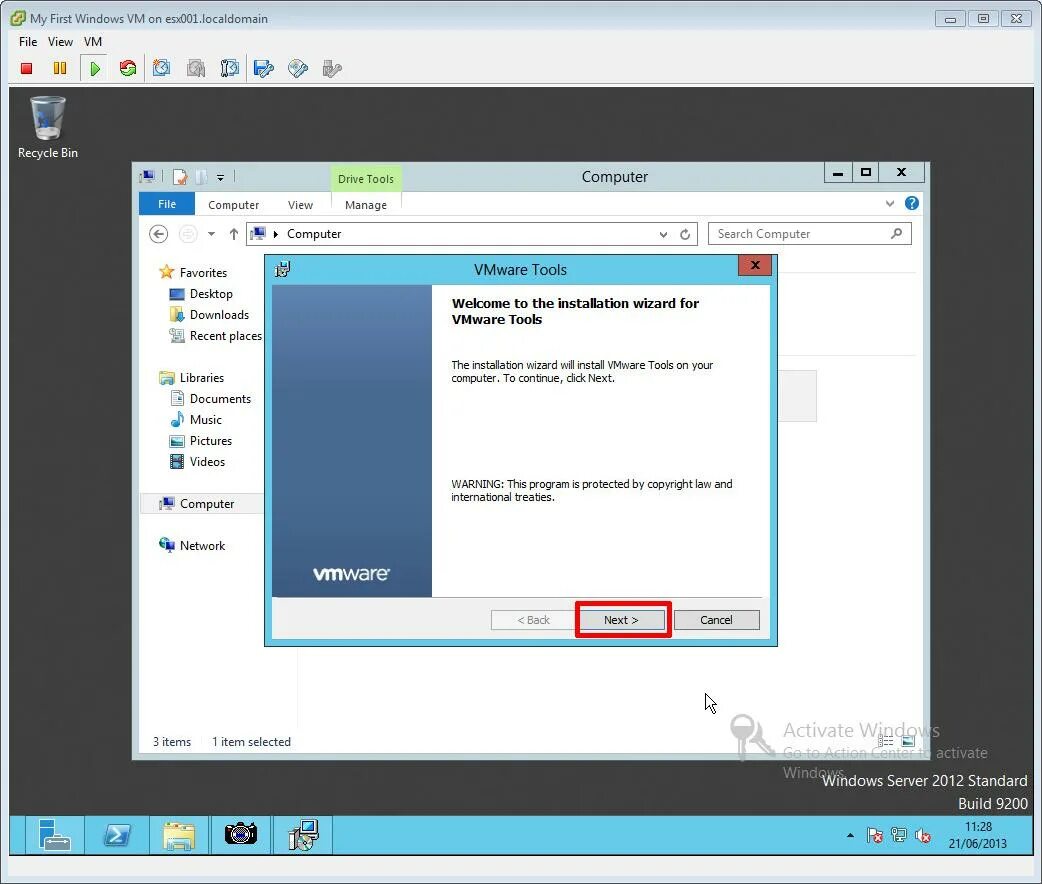Open the Customize Quick Access Toolbar dropdown
The height and width of the screenshot is (884, 1042).
pos(221,177)
